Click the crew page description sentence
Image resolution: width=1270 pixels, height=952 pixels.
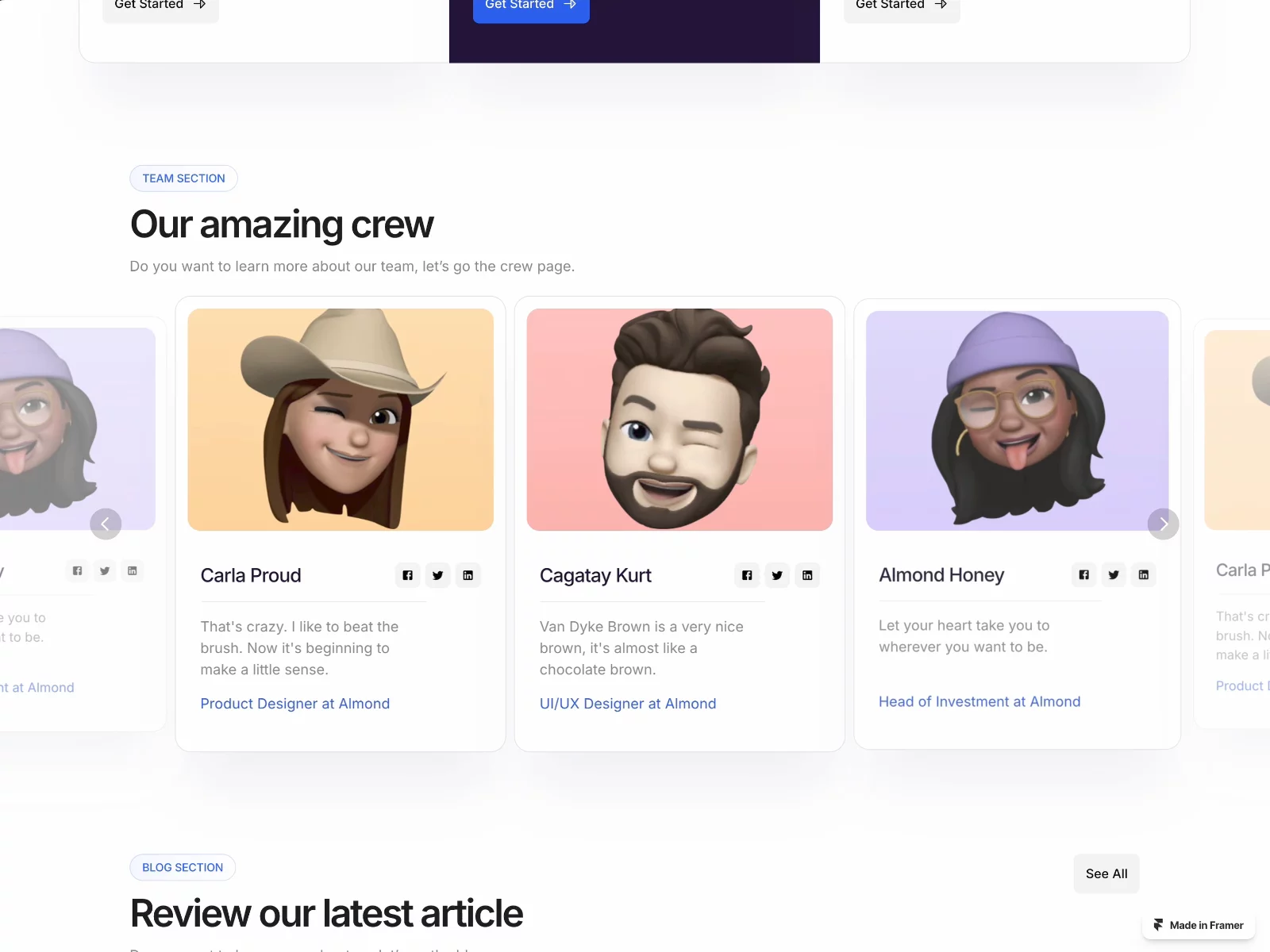pyautogui.click(x=352, y=267)
